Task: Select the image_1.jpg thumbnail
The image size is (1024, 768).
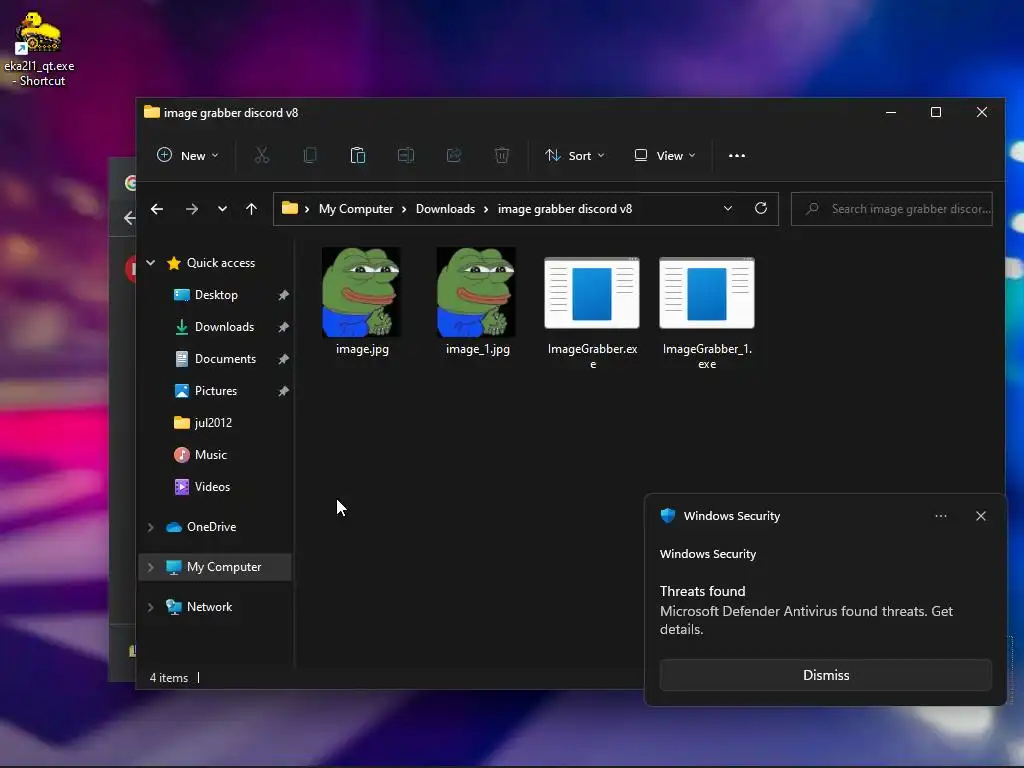Action: pos(476,292)
